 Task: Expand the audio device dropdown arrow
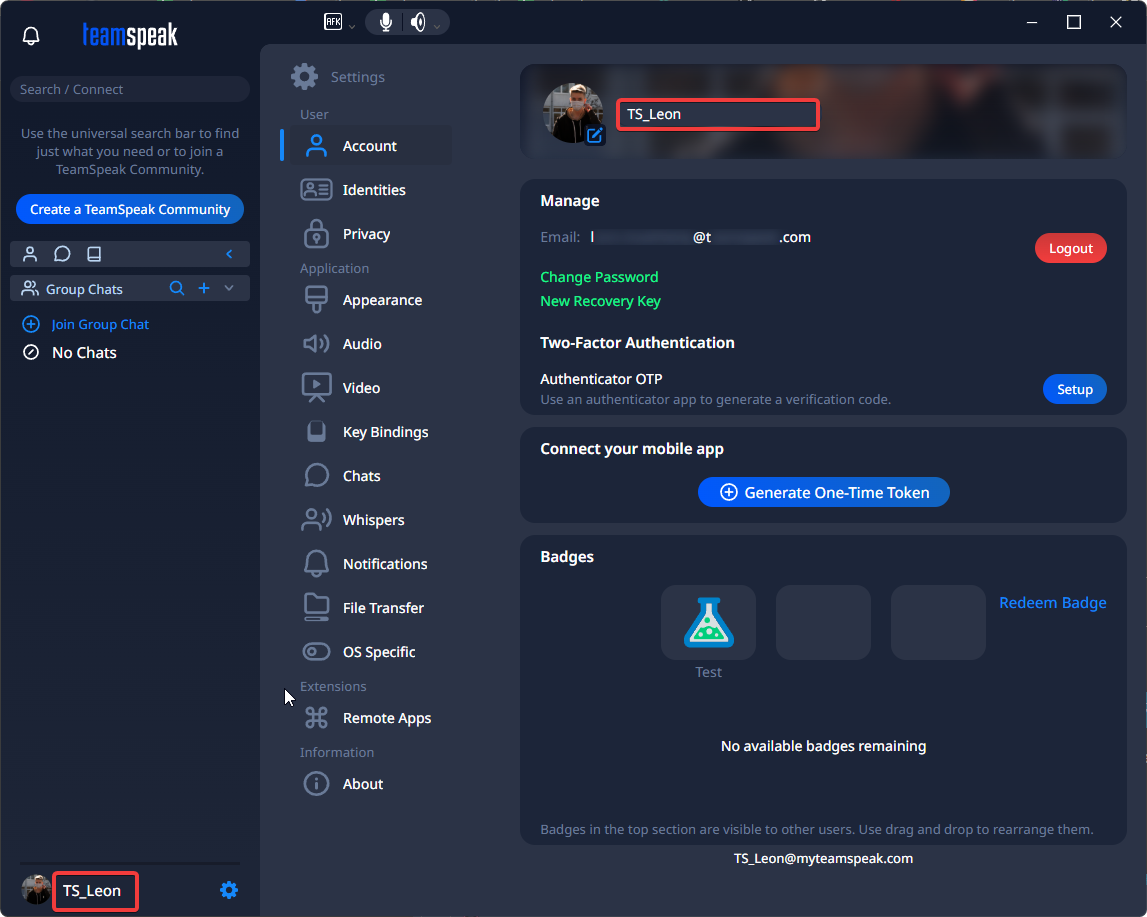(436, 26)
